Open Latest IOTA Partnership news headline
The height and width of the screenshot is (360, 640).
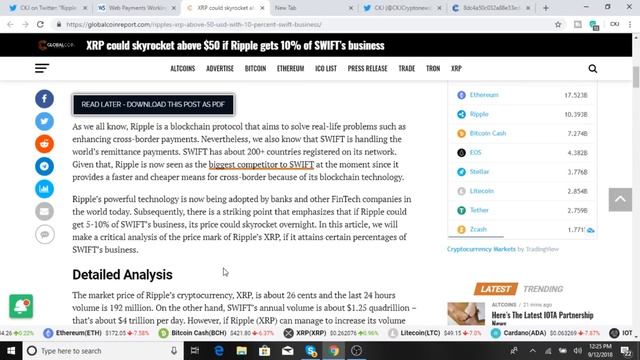tap(542, 318)
